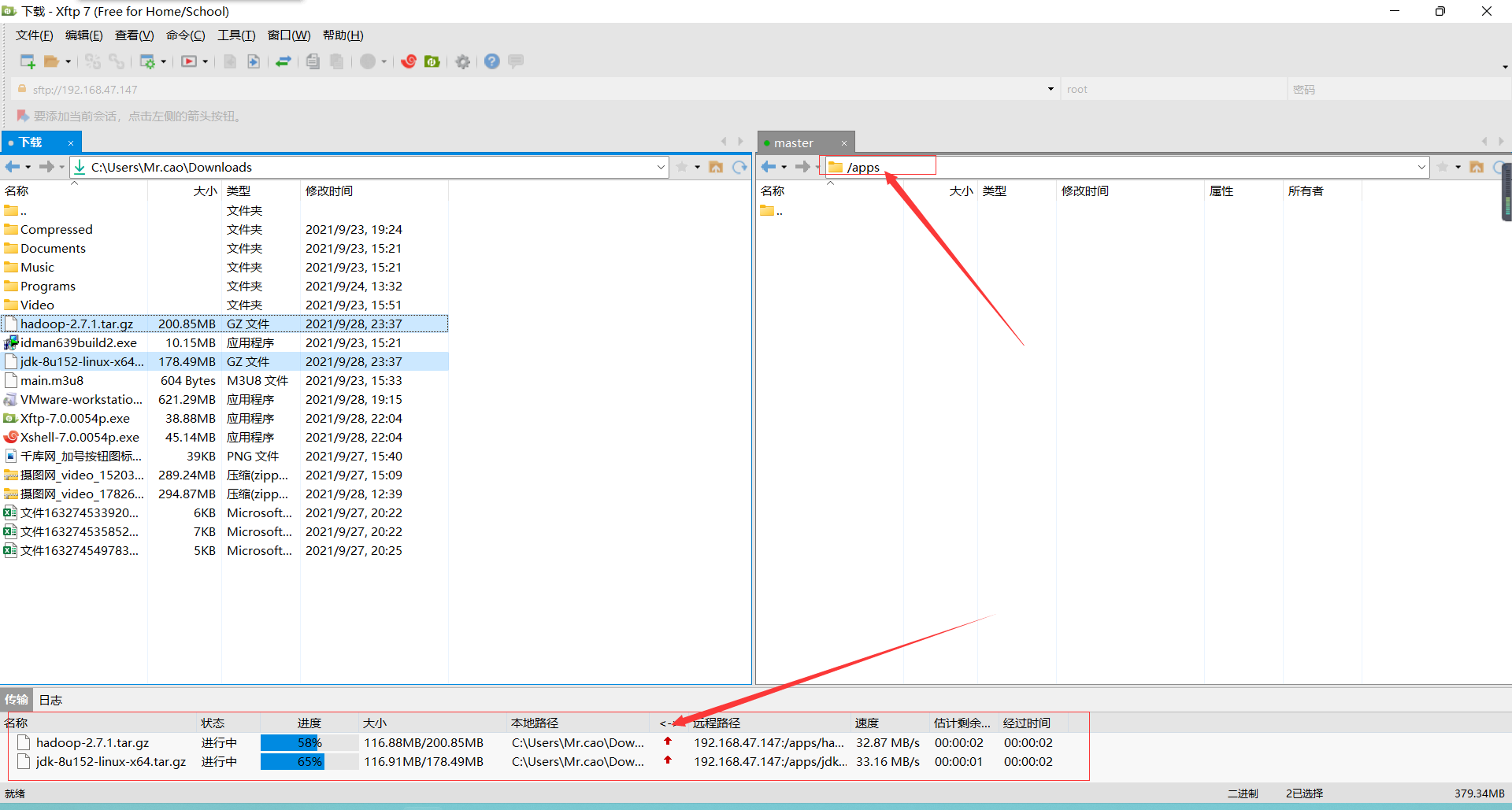Switch to the master remote tab

794,142
